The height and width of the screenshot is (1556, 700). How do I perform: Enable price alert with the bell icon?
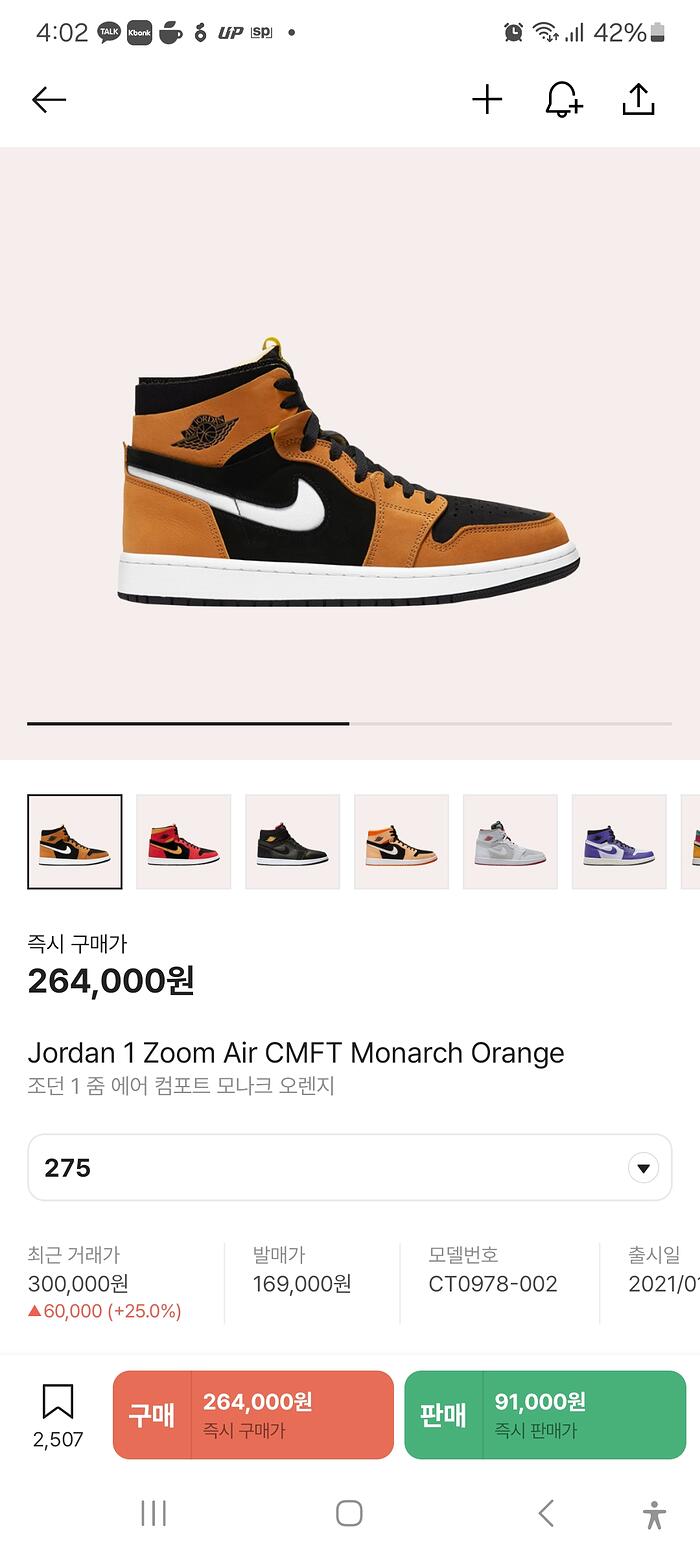(x=563, y=100)
